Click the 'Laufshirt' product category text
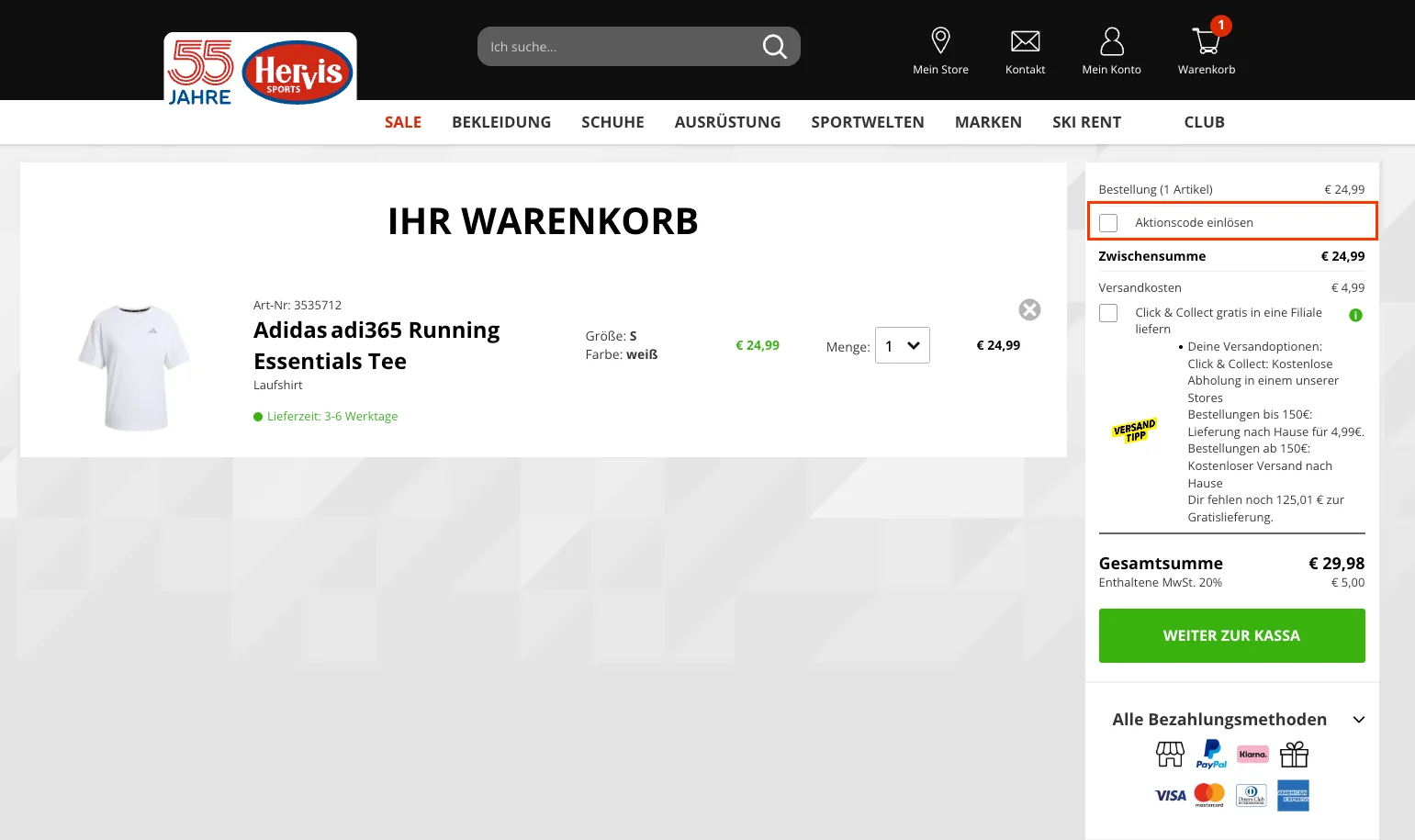This screenshot has width=1415, height=840. point(277,385)
